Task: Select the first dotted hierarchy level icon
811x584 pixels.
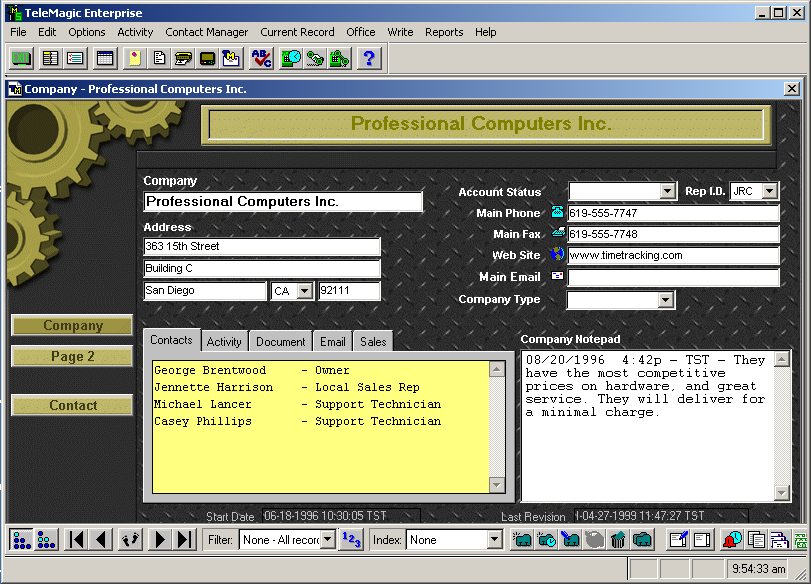Action: pos(21,540)
